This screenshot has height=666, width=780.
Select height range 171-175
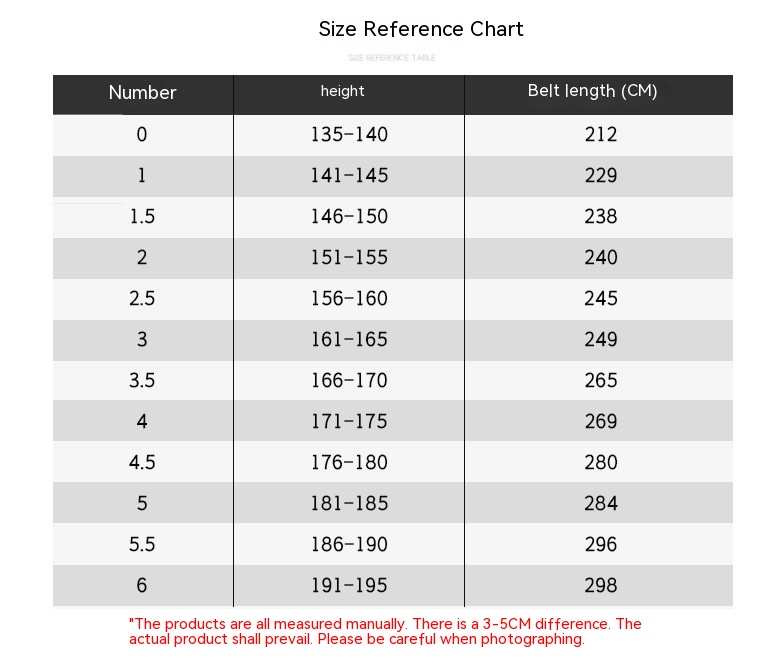[348, 421]
